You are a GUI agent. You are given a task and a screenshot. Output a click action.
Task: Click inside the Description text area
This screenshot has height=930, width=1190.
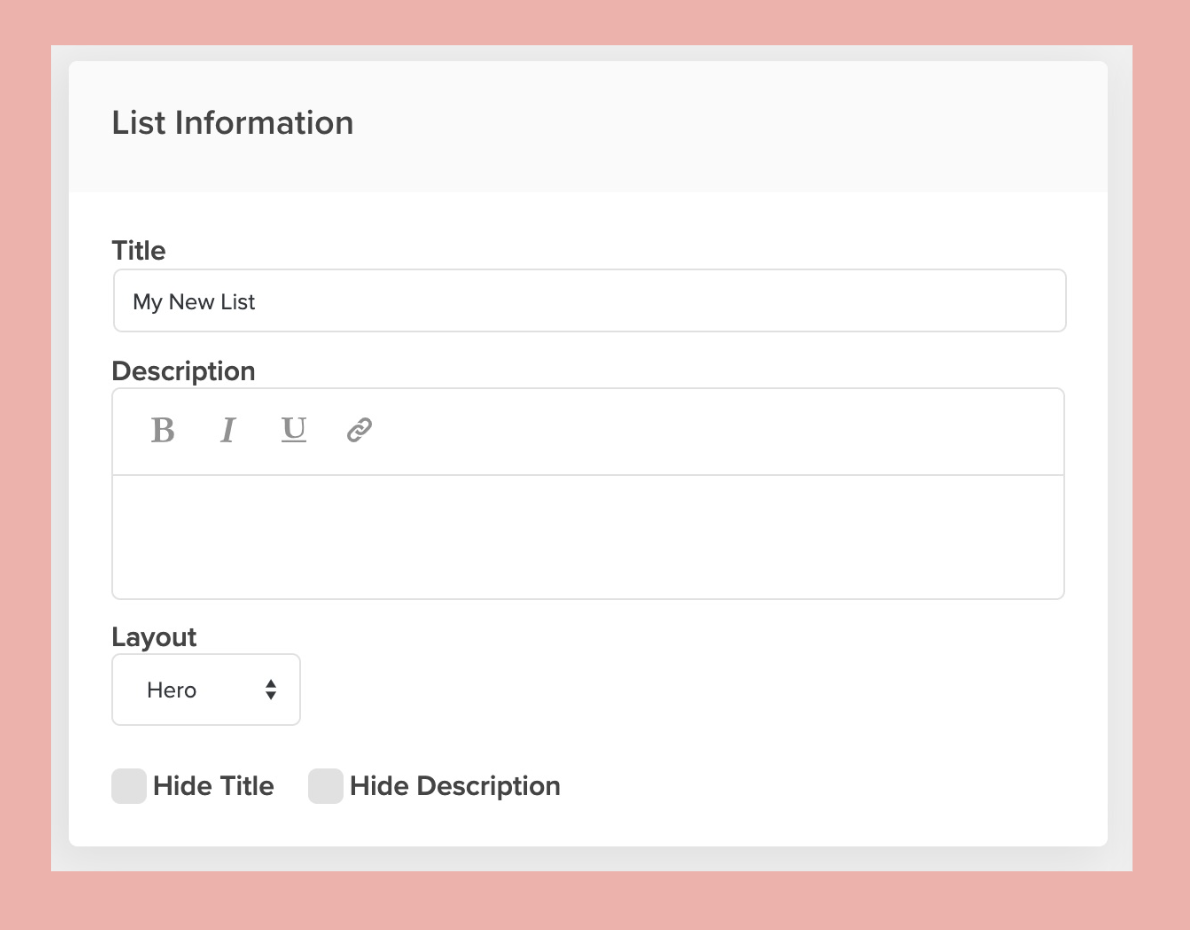(x=588, y=537)
